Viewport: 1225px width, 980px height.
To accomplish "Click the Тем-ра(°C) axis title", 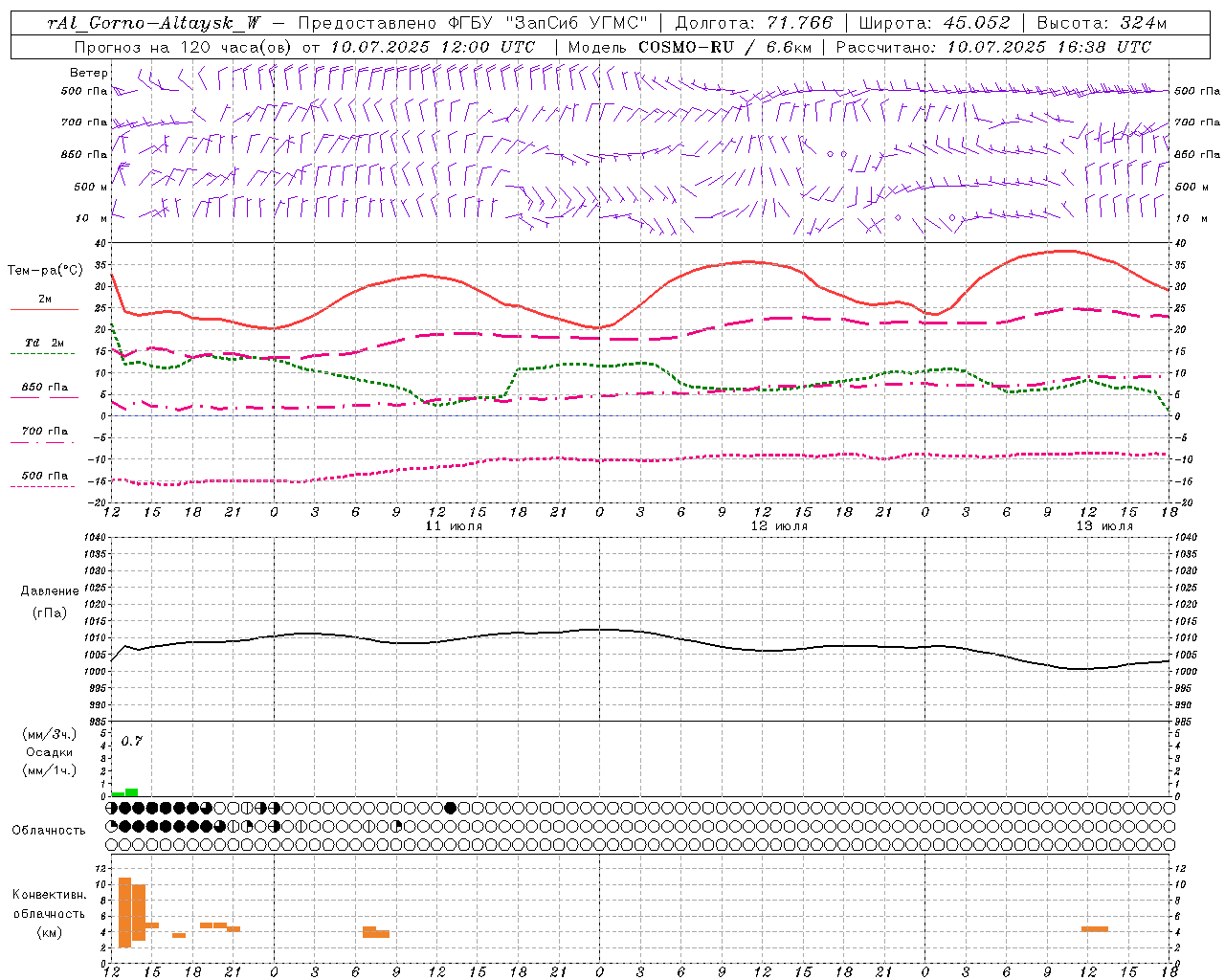I will tap(45, 271).
